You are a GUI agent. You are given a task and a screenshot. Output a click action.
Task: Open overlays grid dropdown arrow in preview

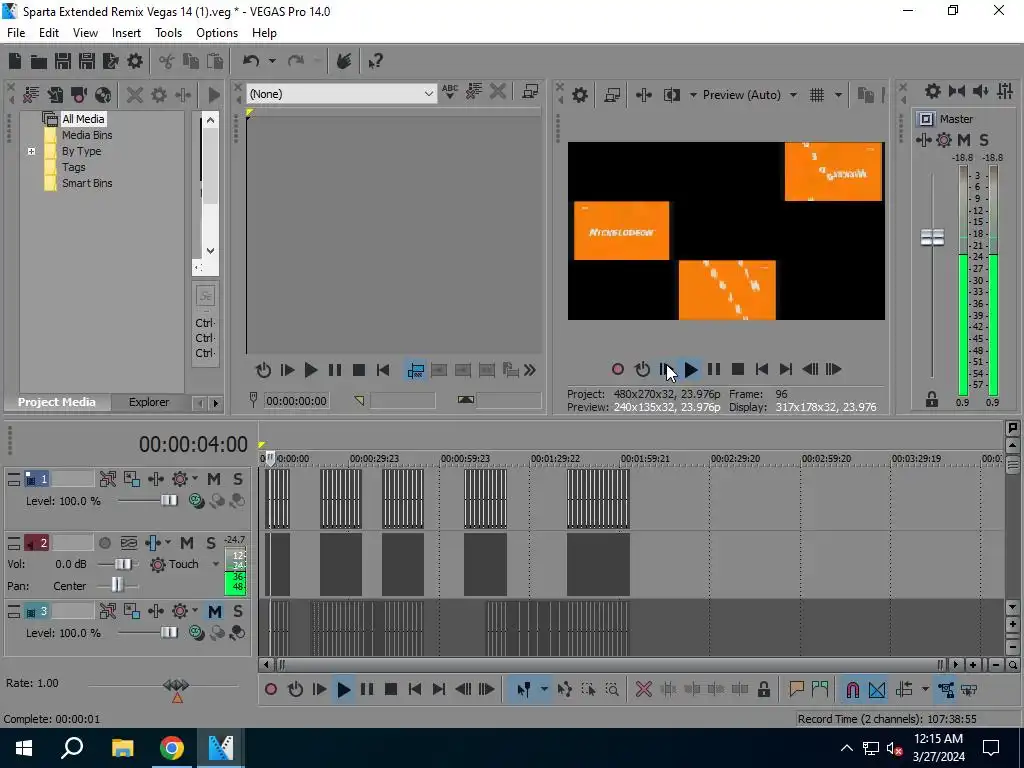(838, 95)
